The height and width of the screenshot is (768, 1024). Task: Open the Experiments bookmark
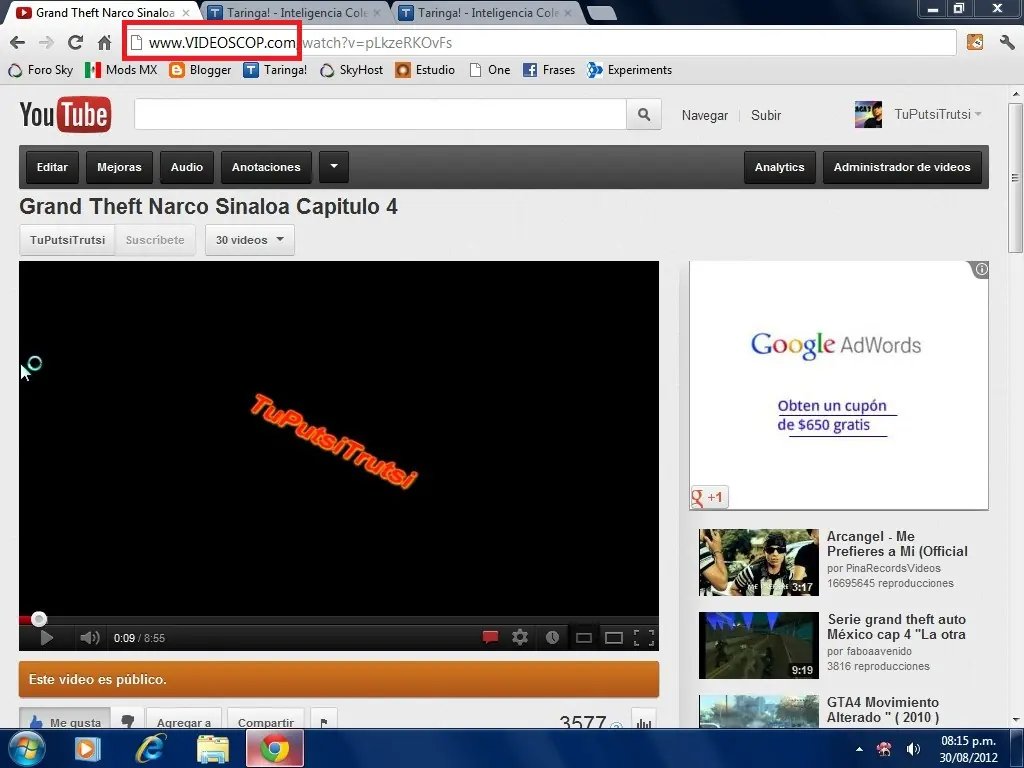630,70
